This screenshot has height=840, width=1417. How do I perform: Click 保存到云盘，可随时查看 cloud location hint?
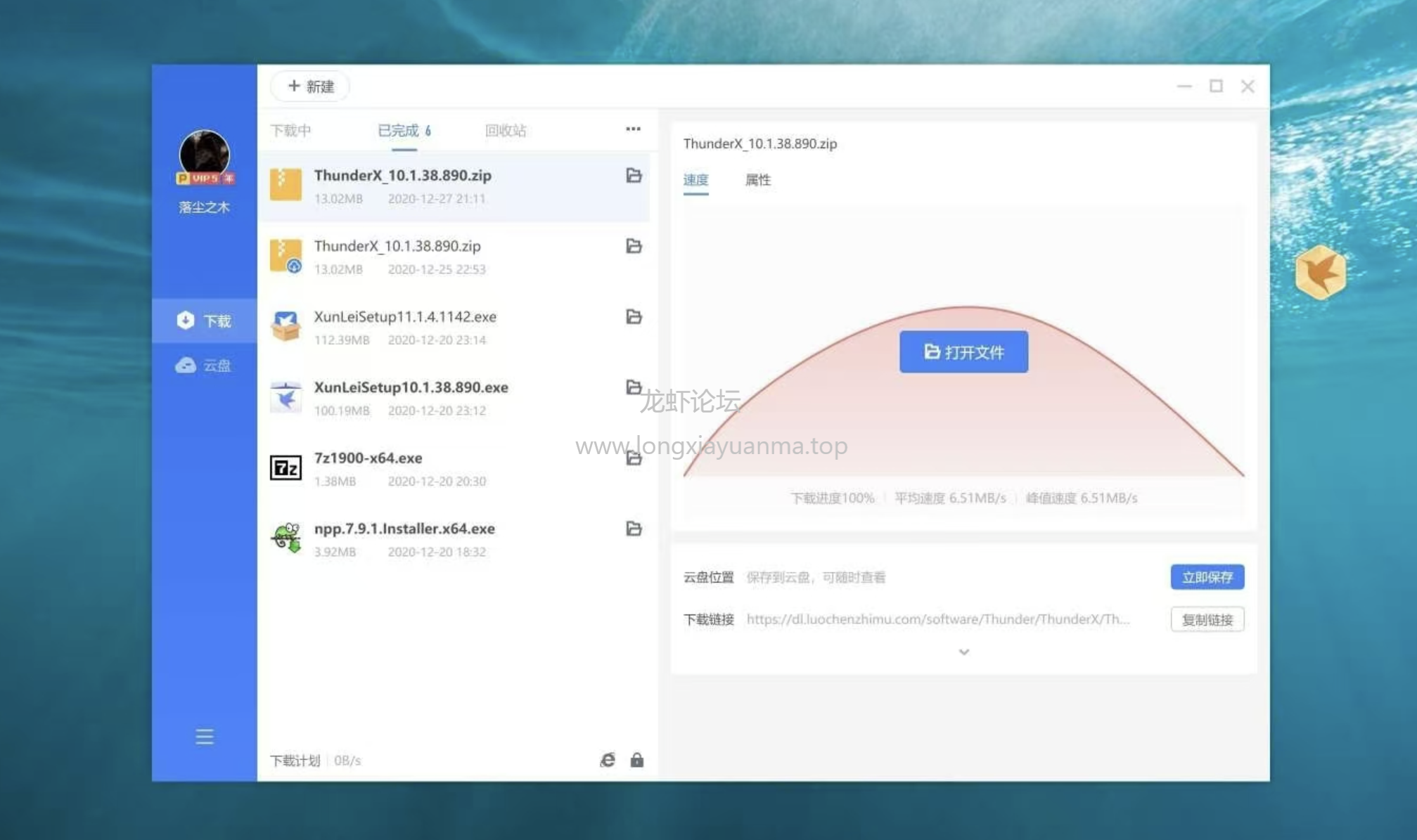[x=816, y=577]
